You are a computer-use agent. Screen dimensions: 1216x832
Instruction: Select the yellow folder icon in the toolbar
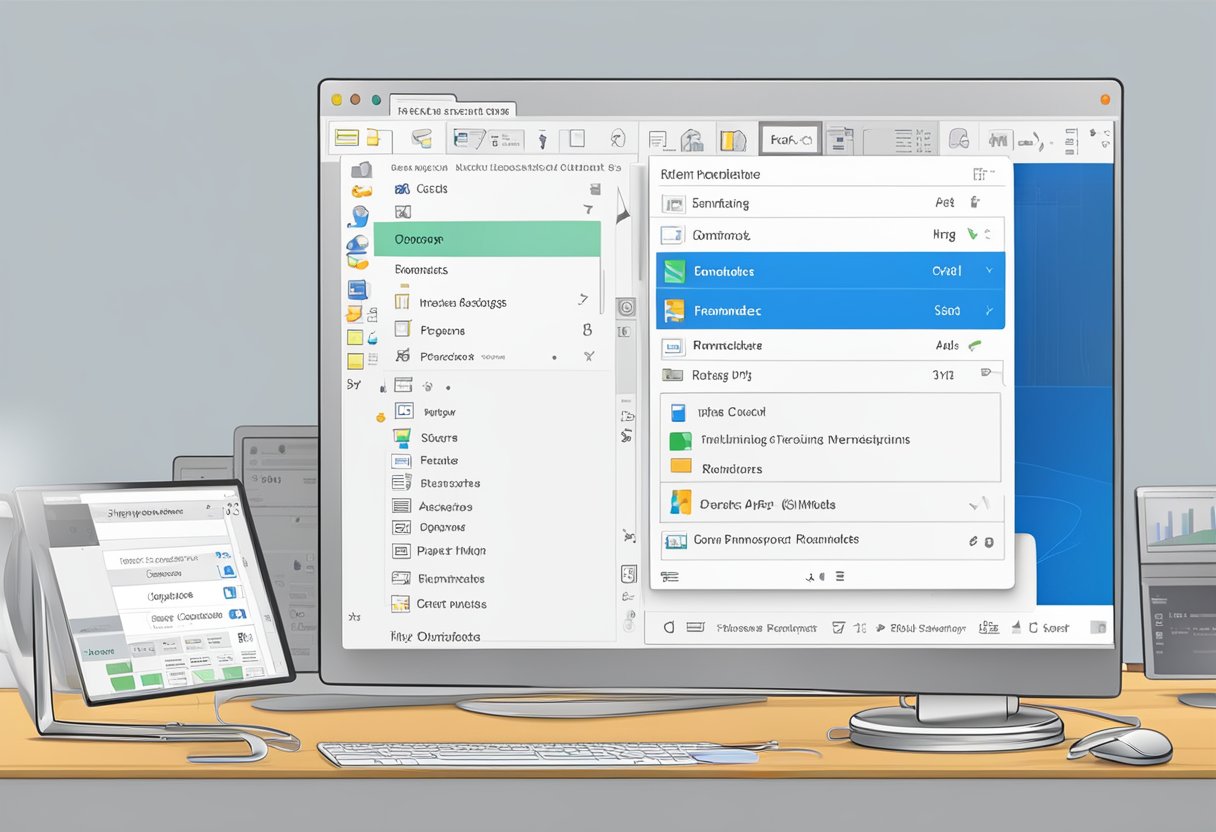[x=372, y=139]
